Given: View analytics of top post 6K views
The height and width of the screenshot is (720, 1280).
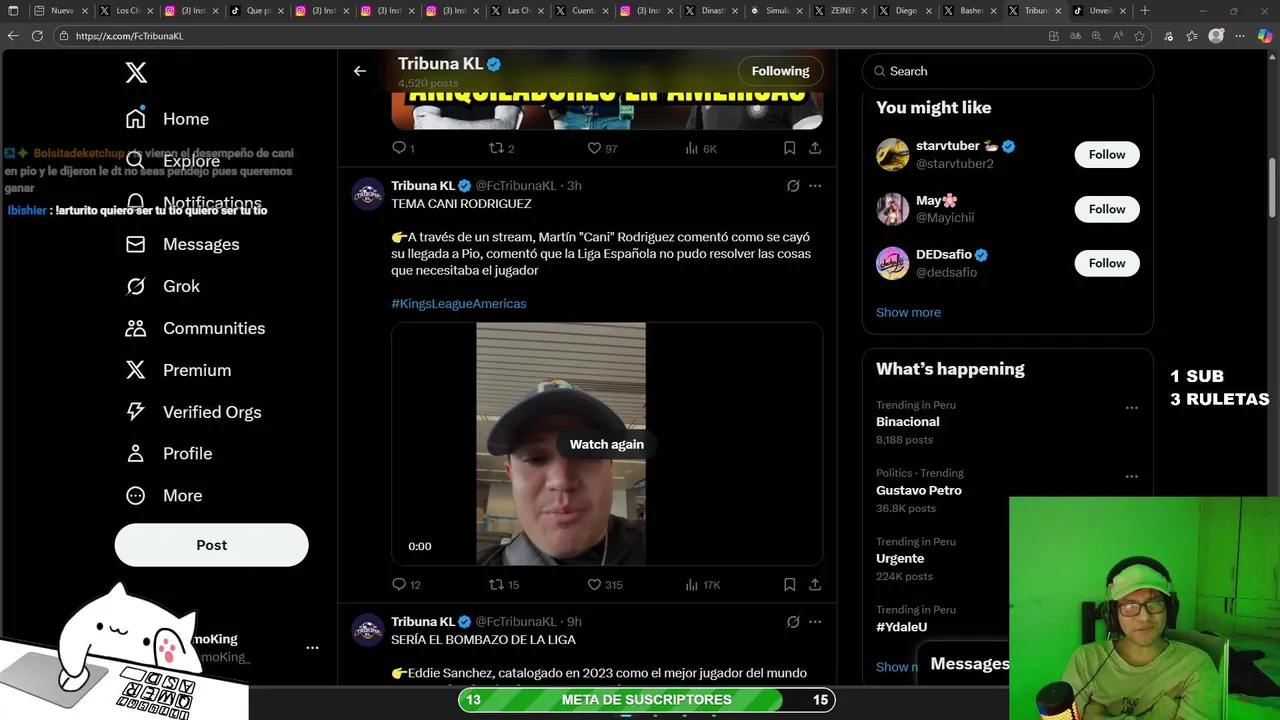Looking at the screenshot, I should 701,148.
